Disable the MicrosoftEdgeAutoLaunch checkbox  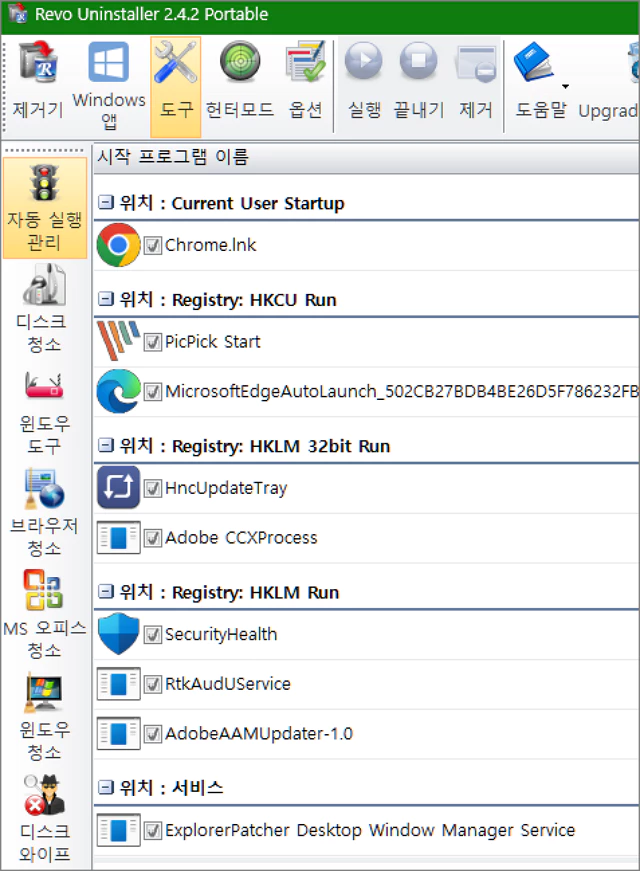coord(152,392)
